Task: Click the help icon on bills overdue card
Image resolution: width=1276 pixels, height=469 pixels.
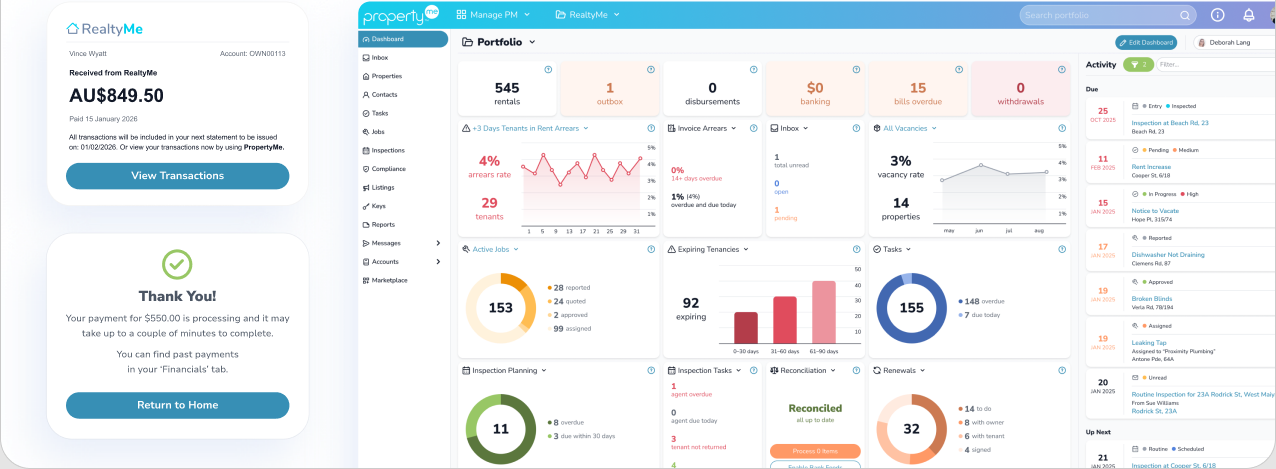Action: [x=958, y=69]
